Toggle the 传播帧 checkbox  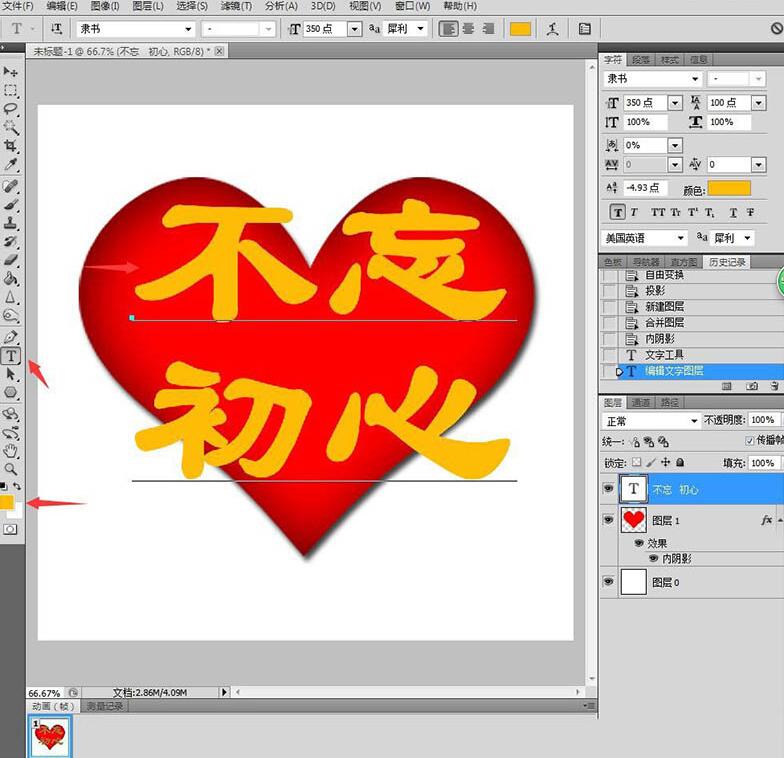tap(749, 440)
